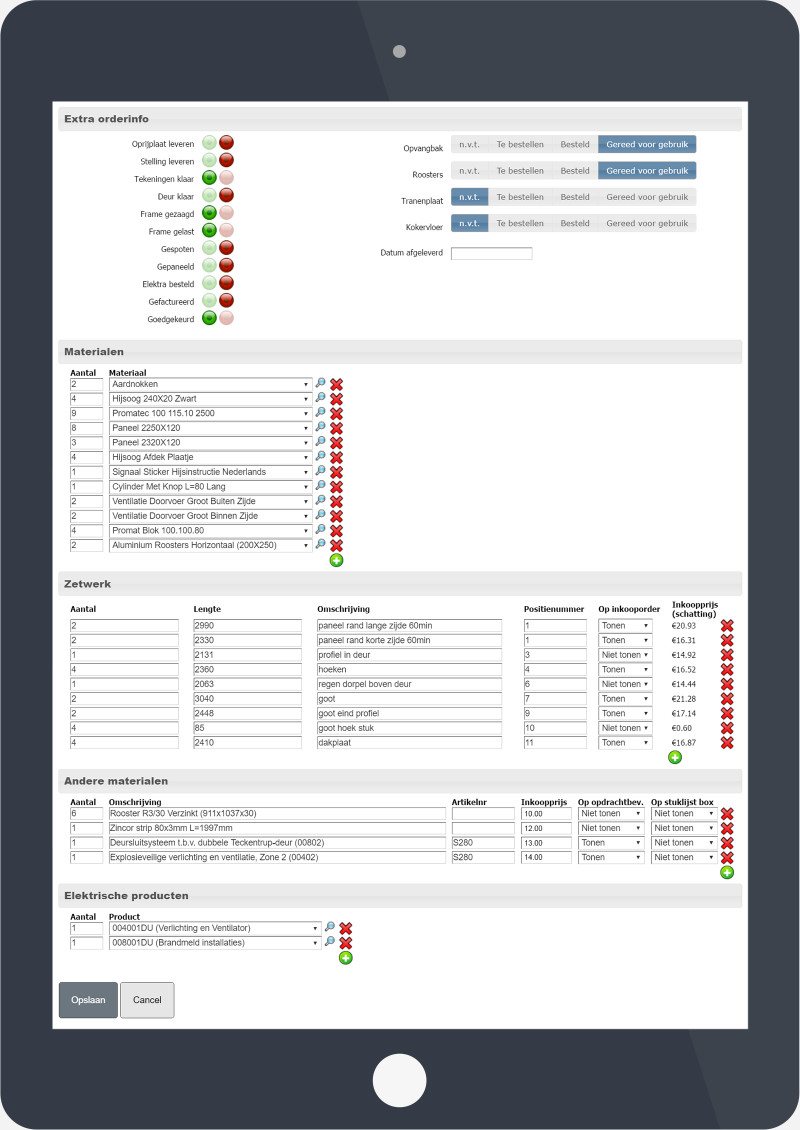The height and width of the screenshot is (1130, 800).
Task: Set Goedgekeurd to red
Action: [x=226, y=318]
